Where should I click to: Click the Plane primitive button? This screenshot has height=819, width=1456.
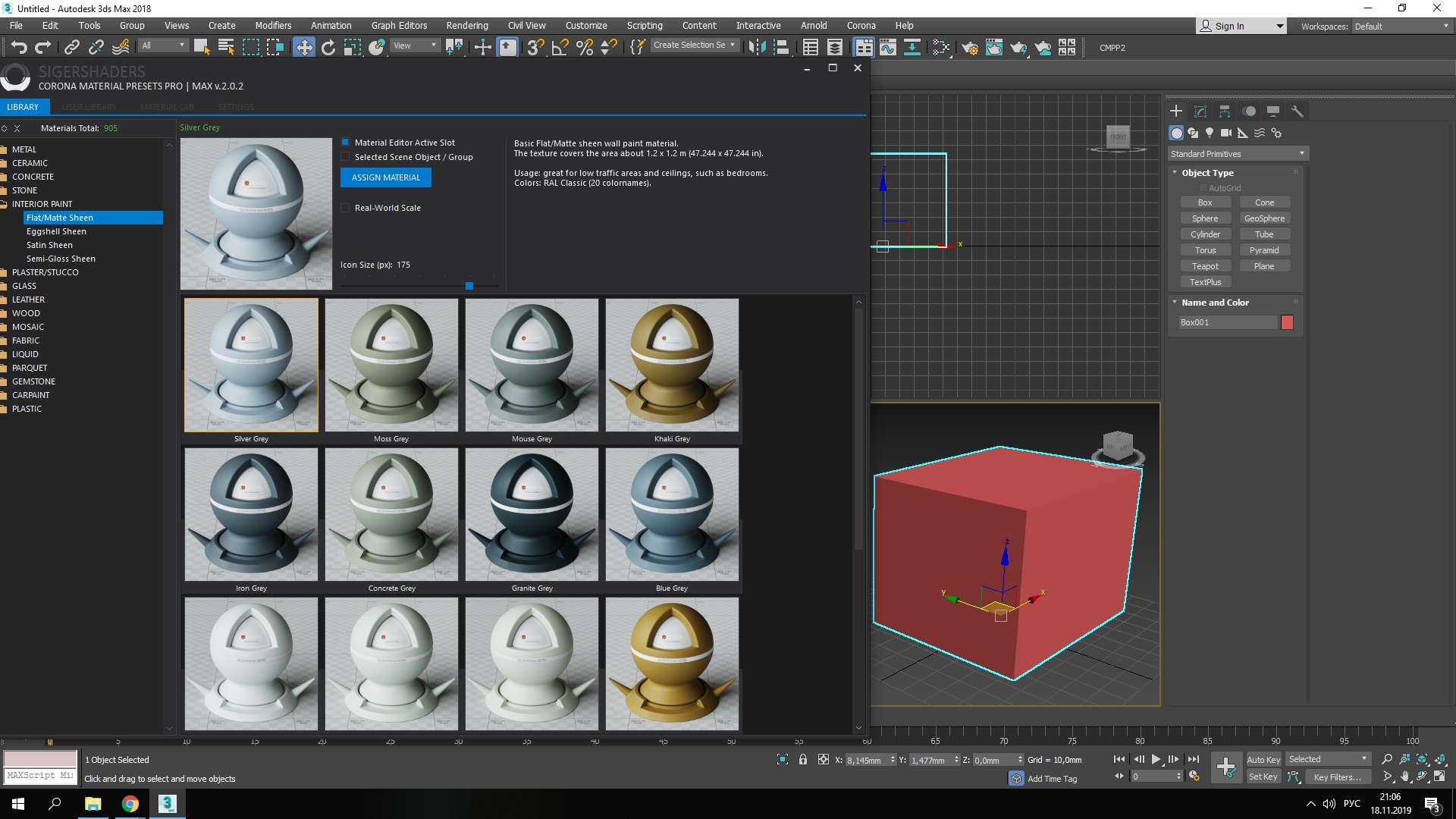click(1264, 265)
